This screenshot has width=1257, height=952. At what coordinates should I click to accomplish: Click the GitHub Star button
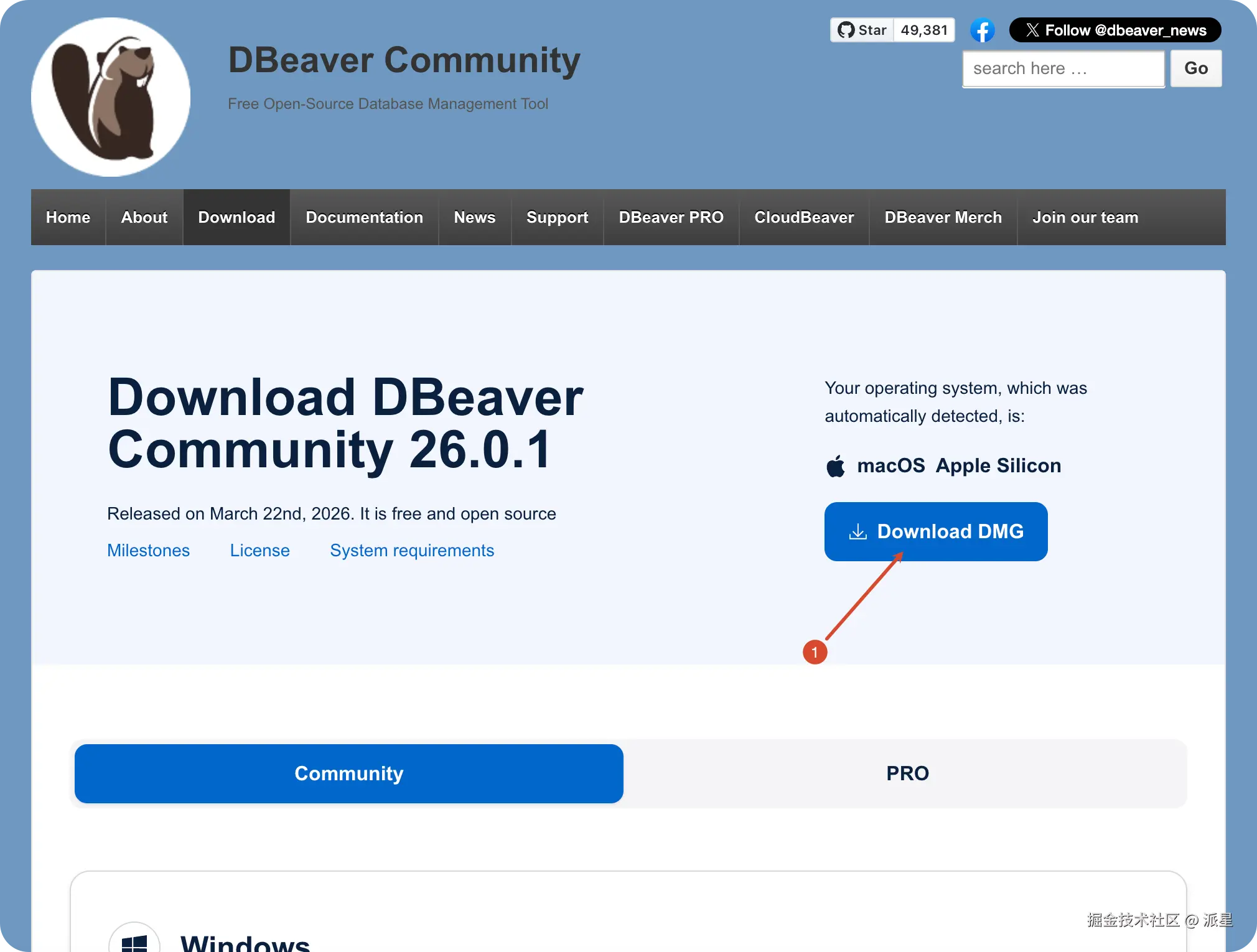[862, 30]
